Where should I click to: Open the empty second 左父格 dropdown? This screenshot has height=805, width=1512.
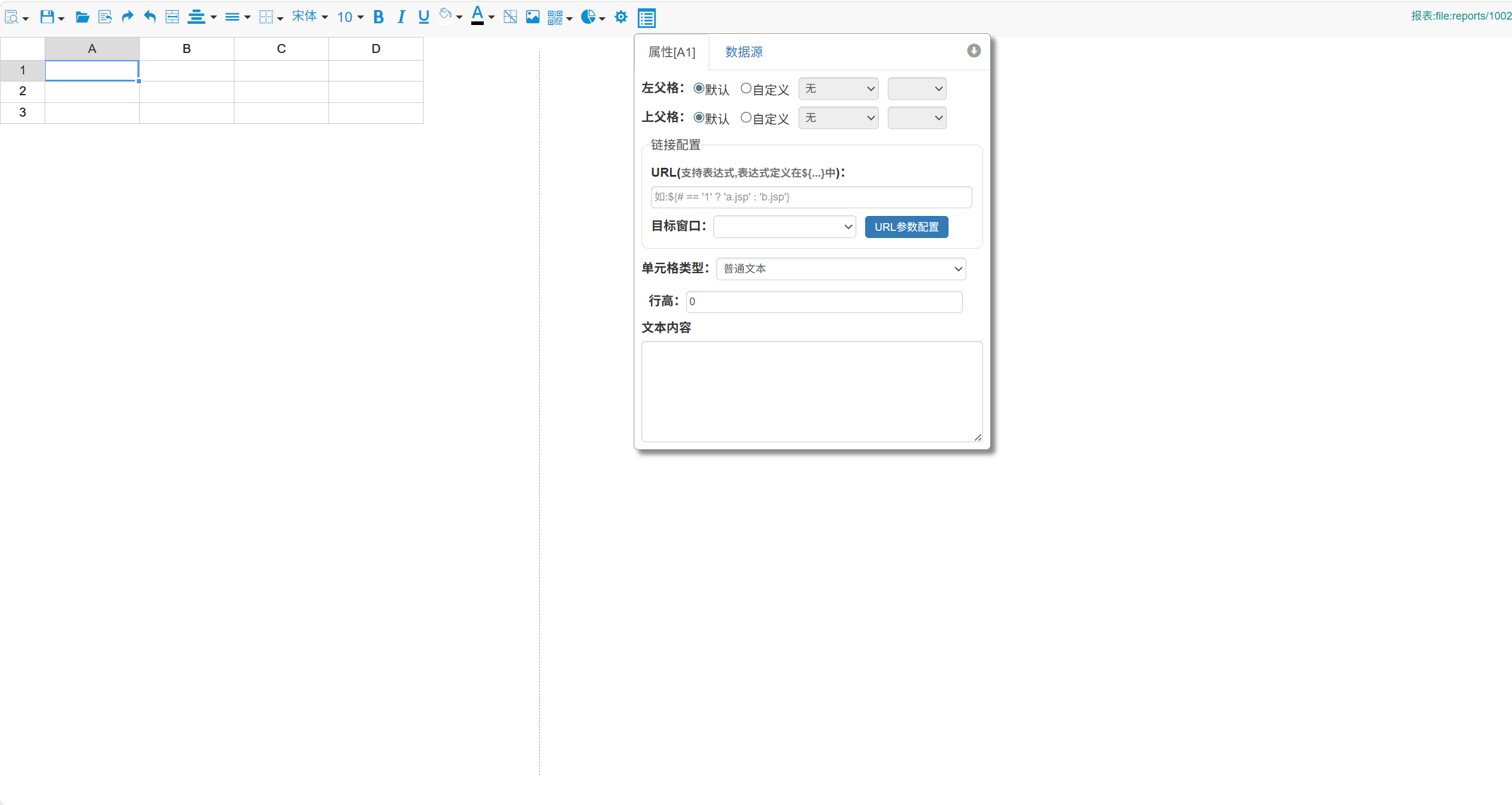click(917, 89)
